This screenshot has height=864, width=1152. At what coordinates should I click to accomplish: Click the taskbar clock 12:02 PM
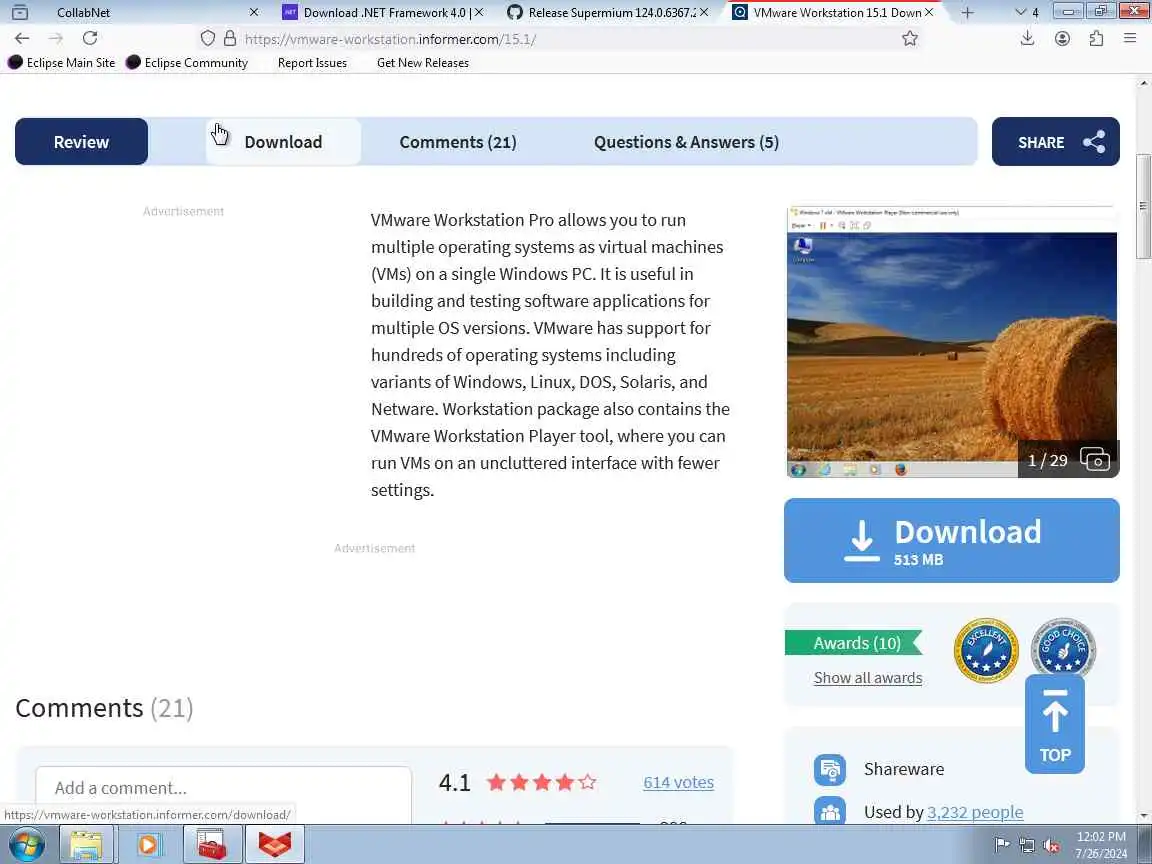tap(1101, 836)
